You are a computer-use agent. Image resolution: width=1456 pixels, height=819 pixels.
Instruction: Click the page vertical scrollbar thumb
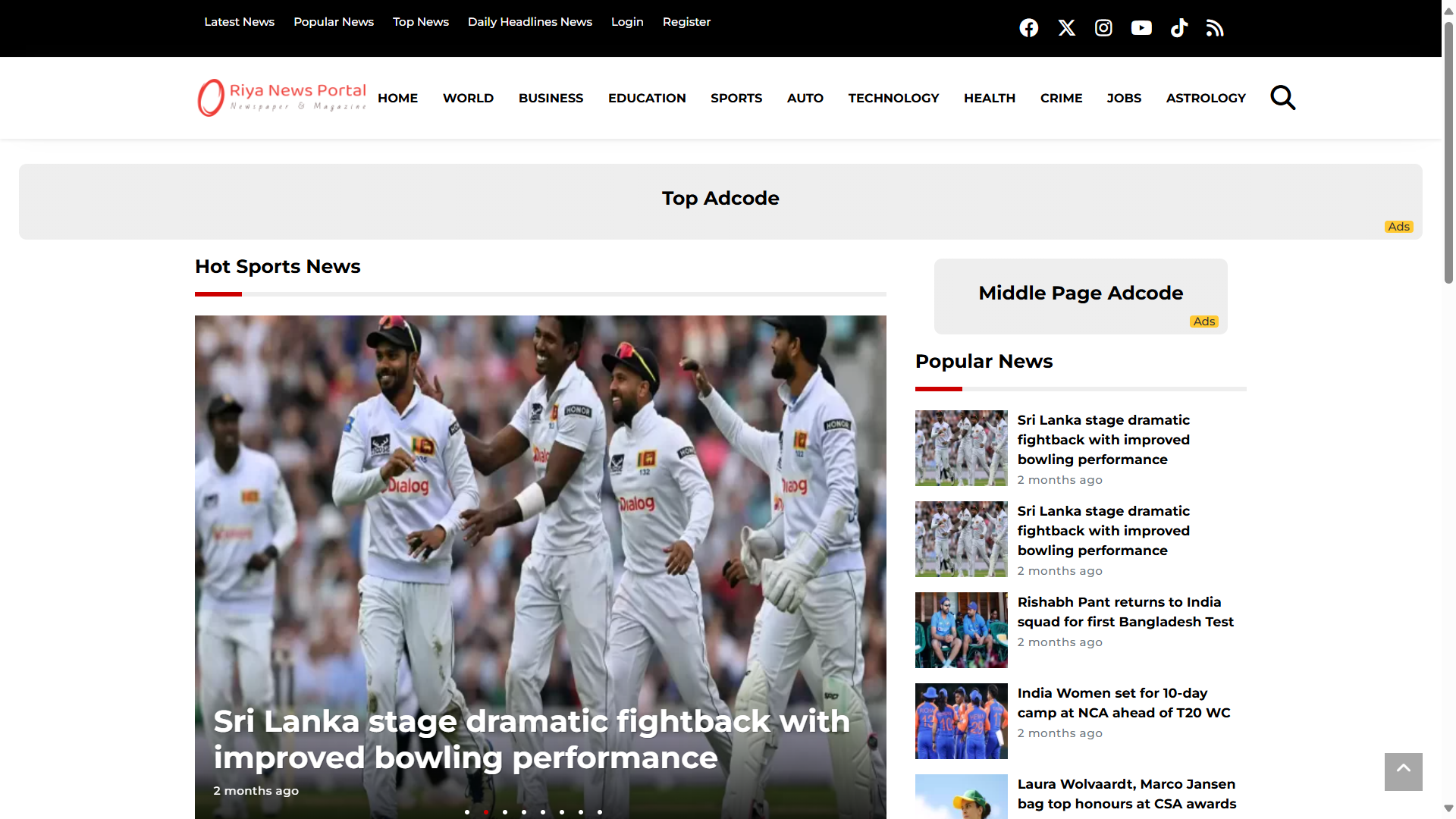1448,152
